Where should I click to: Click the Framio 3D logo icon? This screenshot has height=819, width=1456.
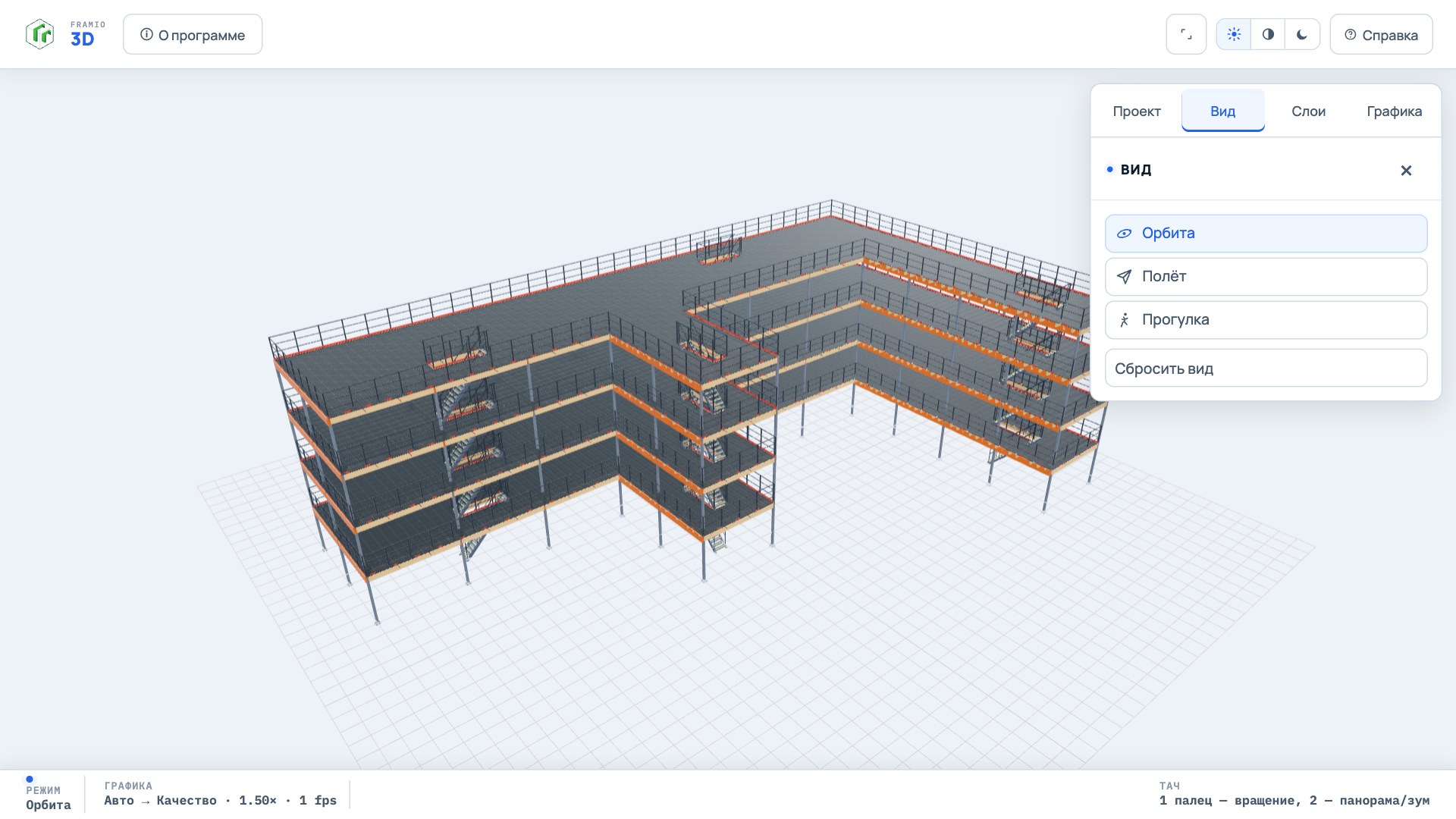[x=39, y=34]
